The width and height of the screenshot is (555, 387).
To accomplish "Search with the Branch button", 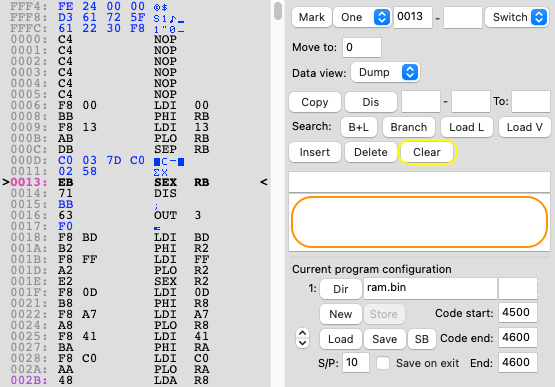I will coord(408,127).
